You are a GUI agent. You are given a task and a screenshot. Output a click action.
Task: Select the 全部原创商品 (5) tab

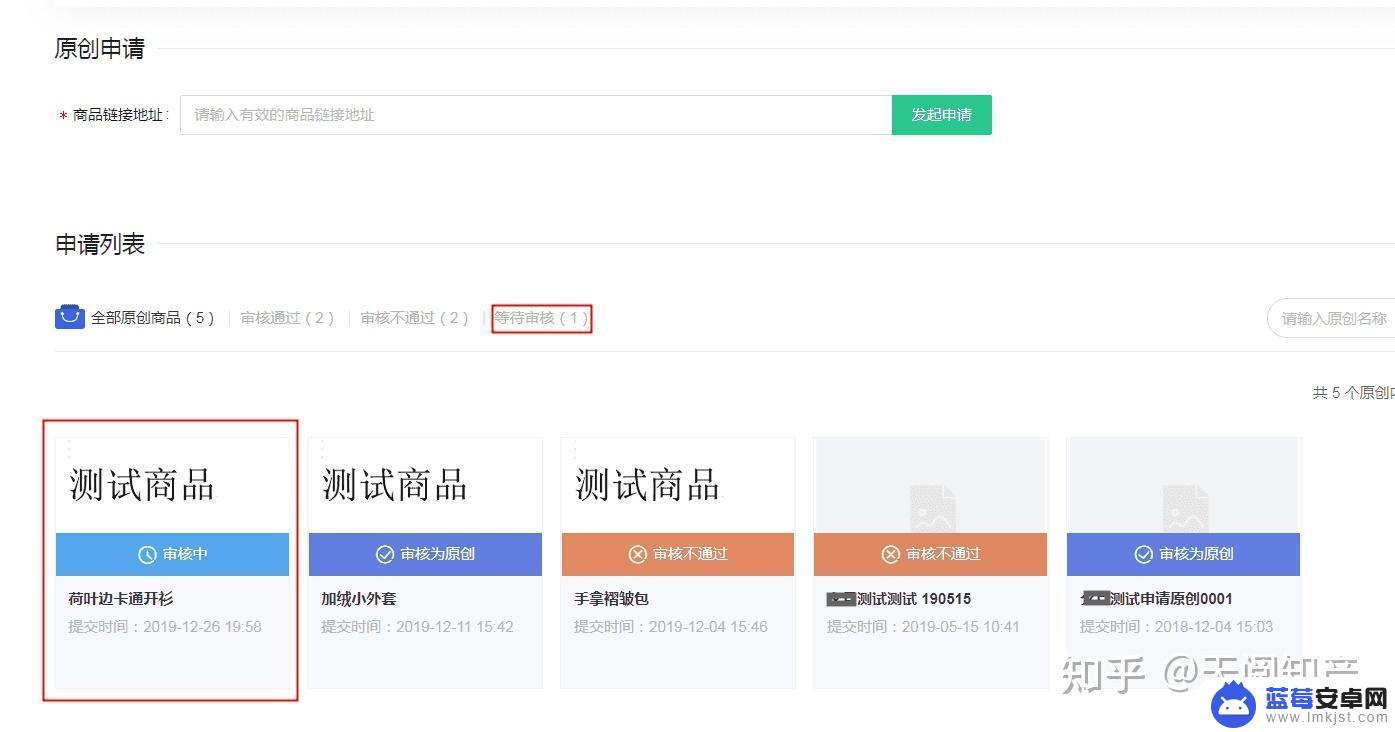click(152, 318)
